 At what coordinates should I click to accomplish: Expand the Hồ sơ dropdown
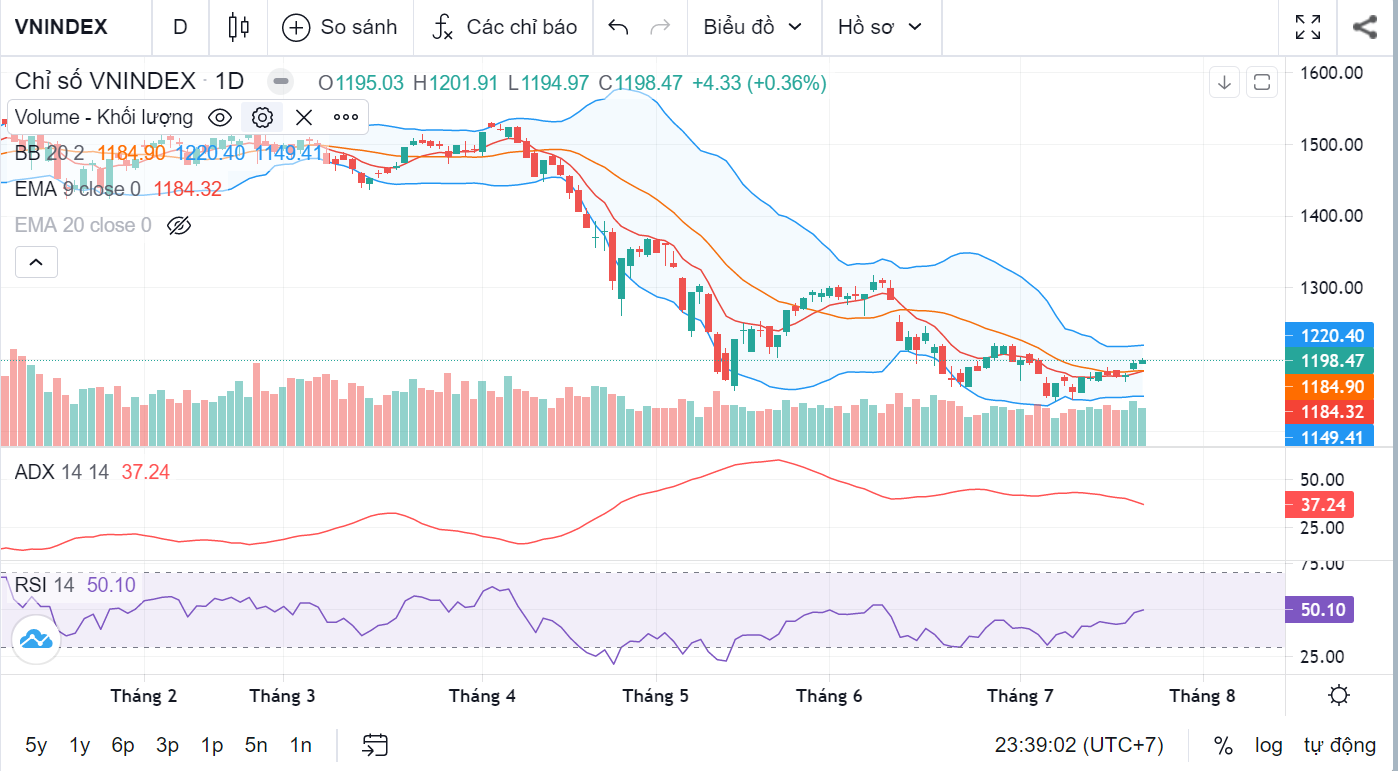pyautogui.click(x=880, y=27)
